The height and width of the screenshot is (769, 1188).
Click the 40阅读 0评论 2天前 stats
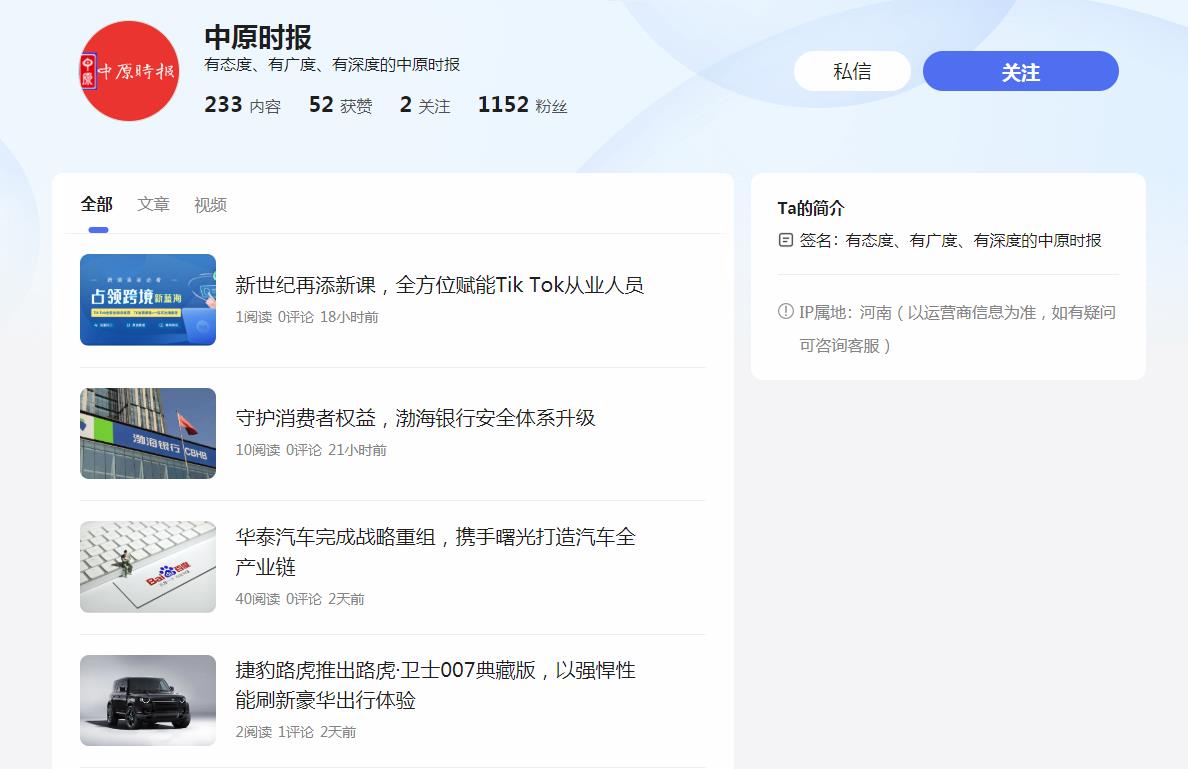[x=300, y=599]
